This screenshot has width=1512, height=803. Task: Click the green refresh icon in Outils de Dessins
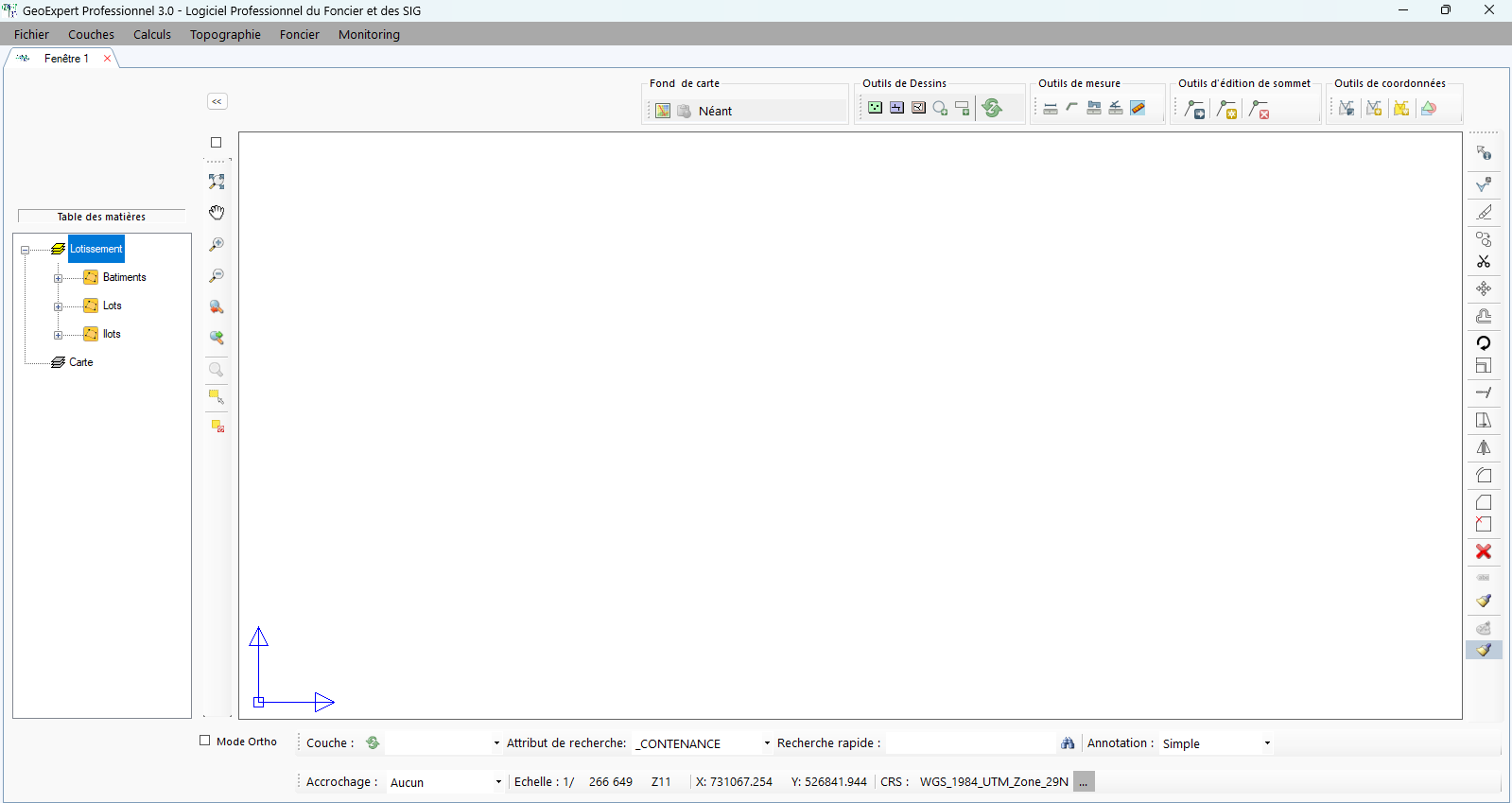(x=992, y=109)
